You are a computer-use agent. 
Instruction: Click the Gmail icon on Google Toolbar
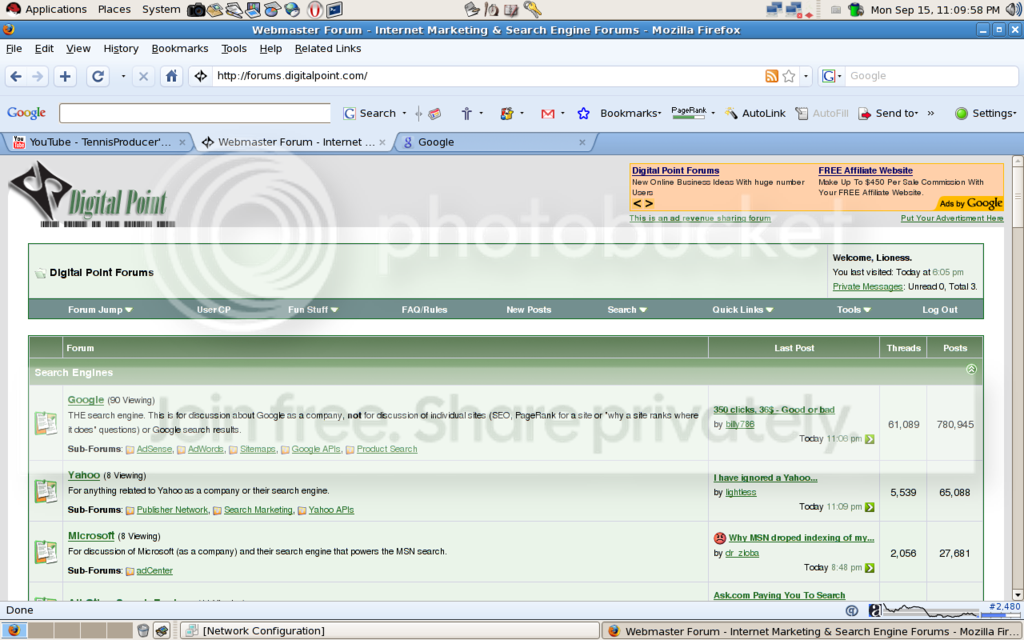point(547,114)
